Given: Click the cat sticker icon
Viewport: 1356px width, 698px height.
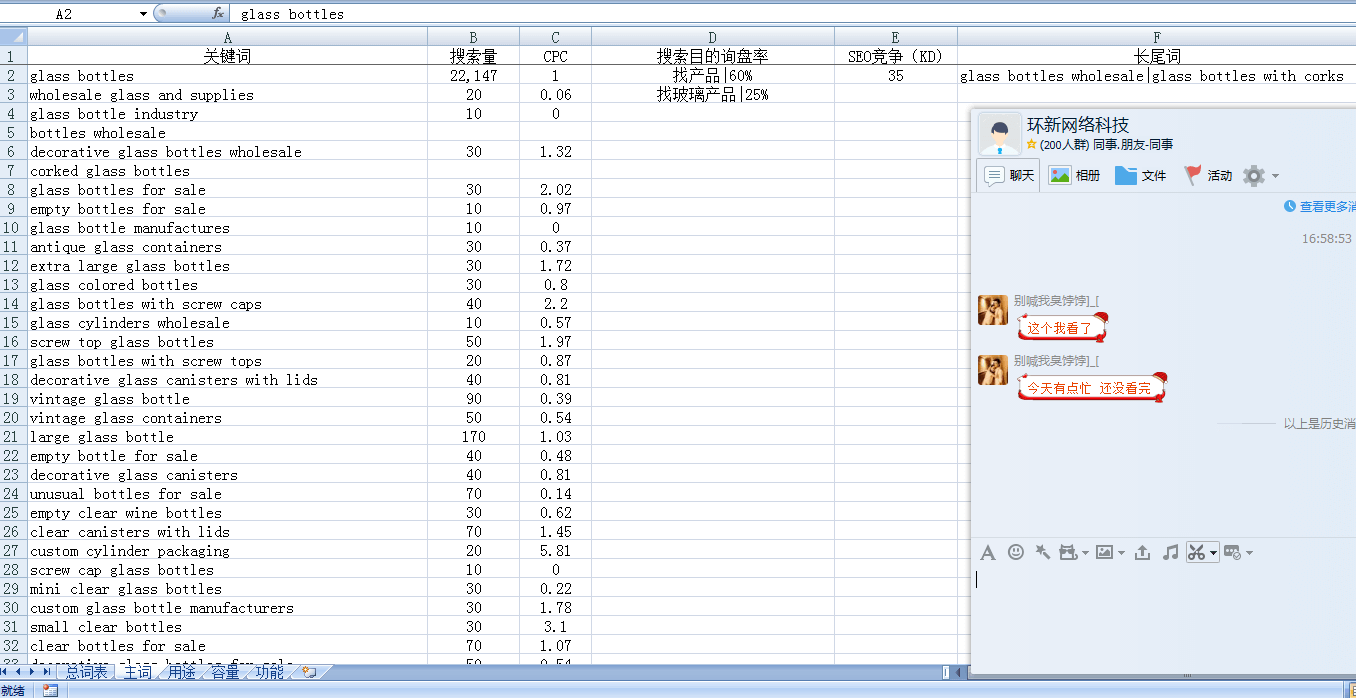Looking at the screenshot, I should pos(1068,552).
